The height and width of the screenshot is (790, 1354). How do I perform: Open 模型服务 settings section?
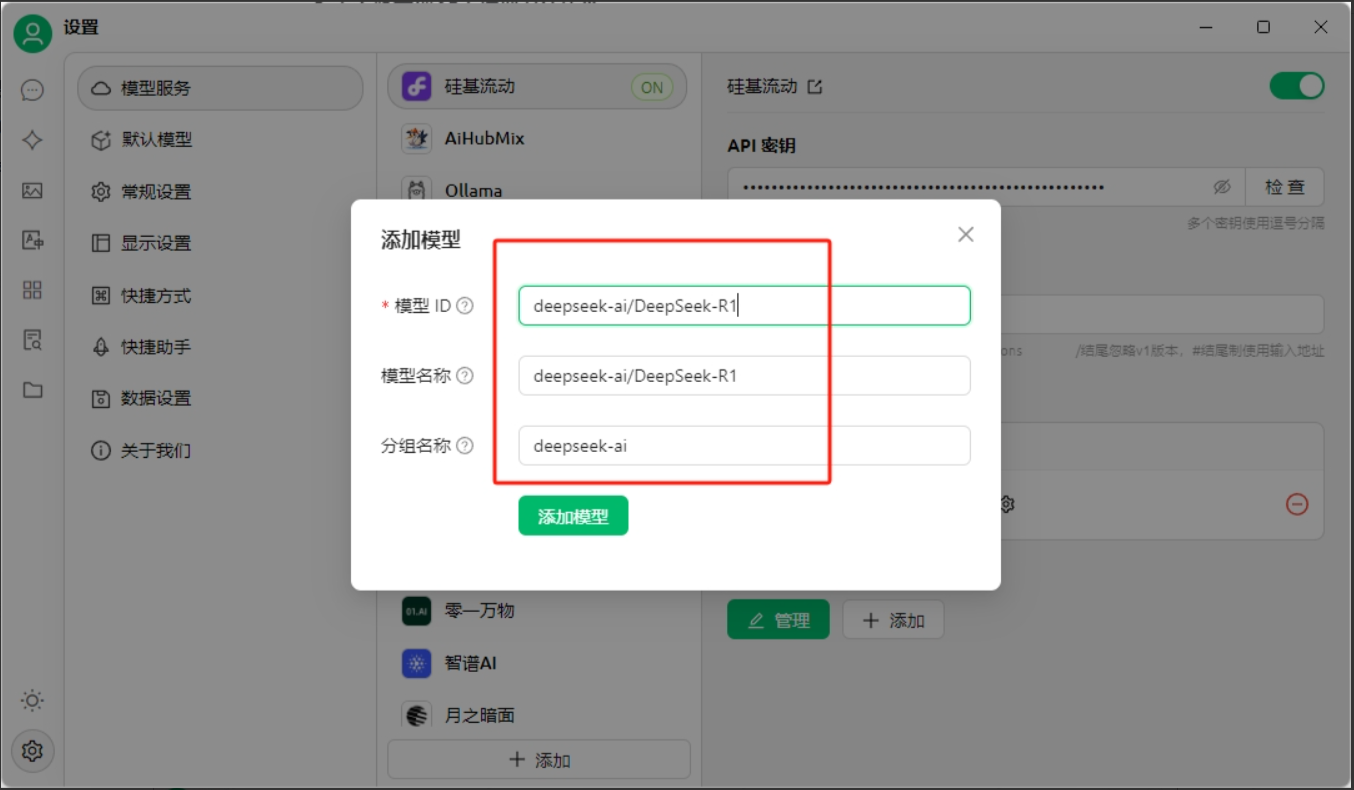coord(220,88)
